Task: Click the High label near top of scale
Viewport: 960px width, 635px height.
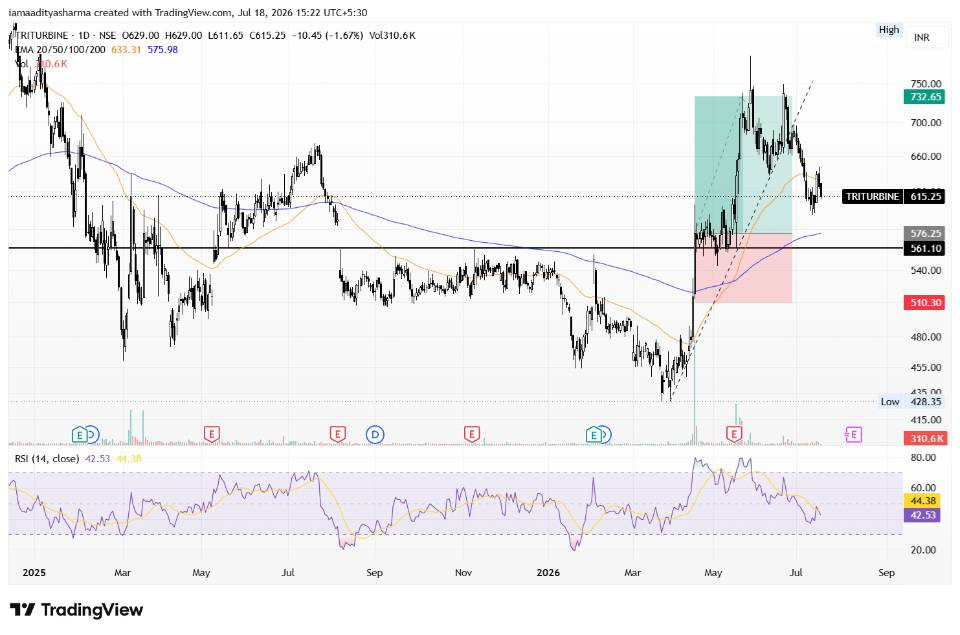Action: 889,29
